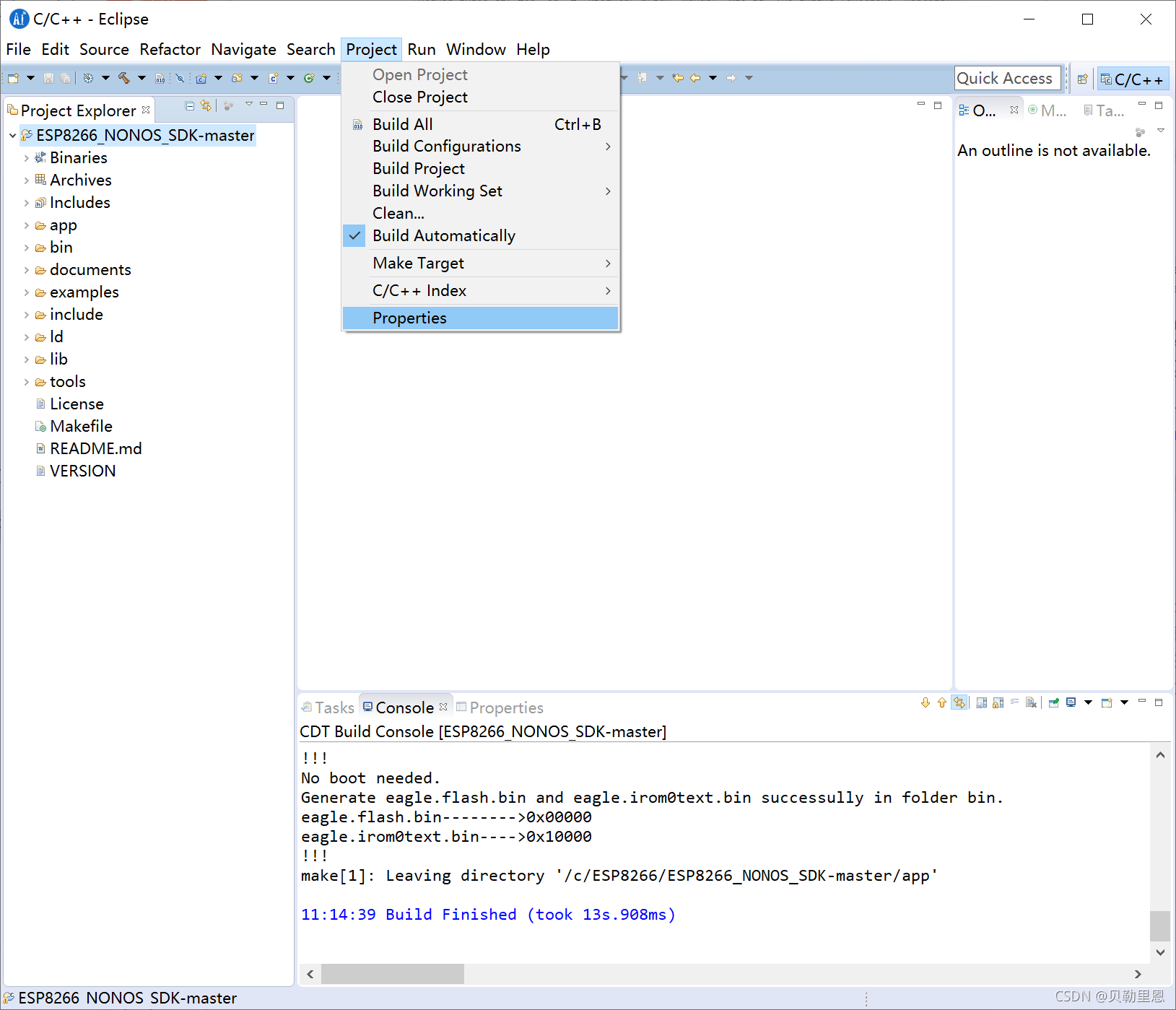The height and width of the screenshot is (1010, 1176).
Task: Click the Build All binary icon in toolbar
Action: tap(160, 78)
